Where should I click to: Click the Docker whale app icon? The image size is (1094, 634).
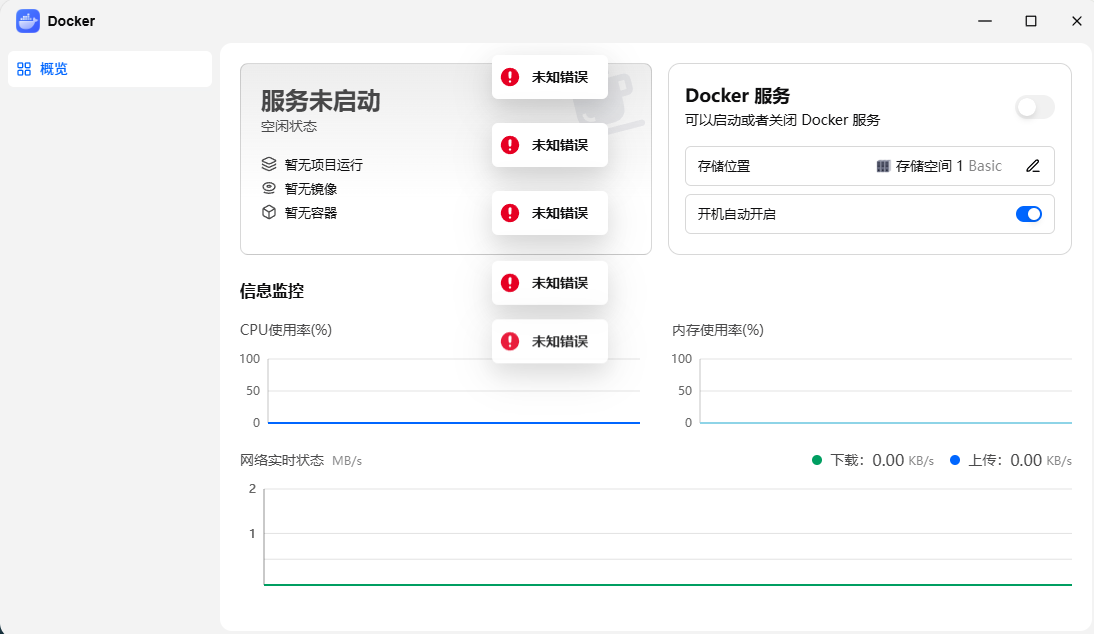pyautogui.click(x=28, y=21)
